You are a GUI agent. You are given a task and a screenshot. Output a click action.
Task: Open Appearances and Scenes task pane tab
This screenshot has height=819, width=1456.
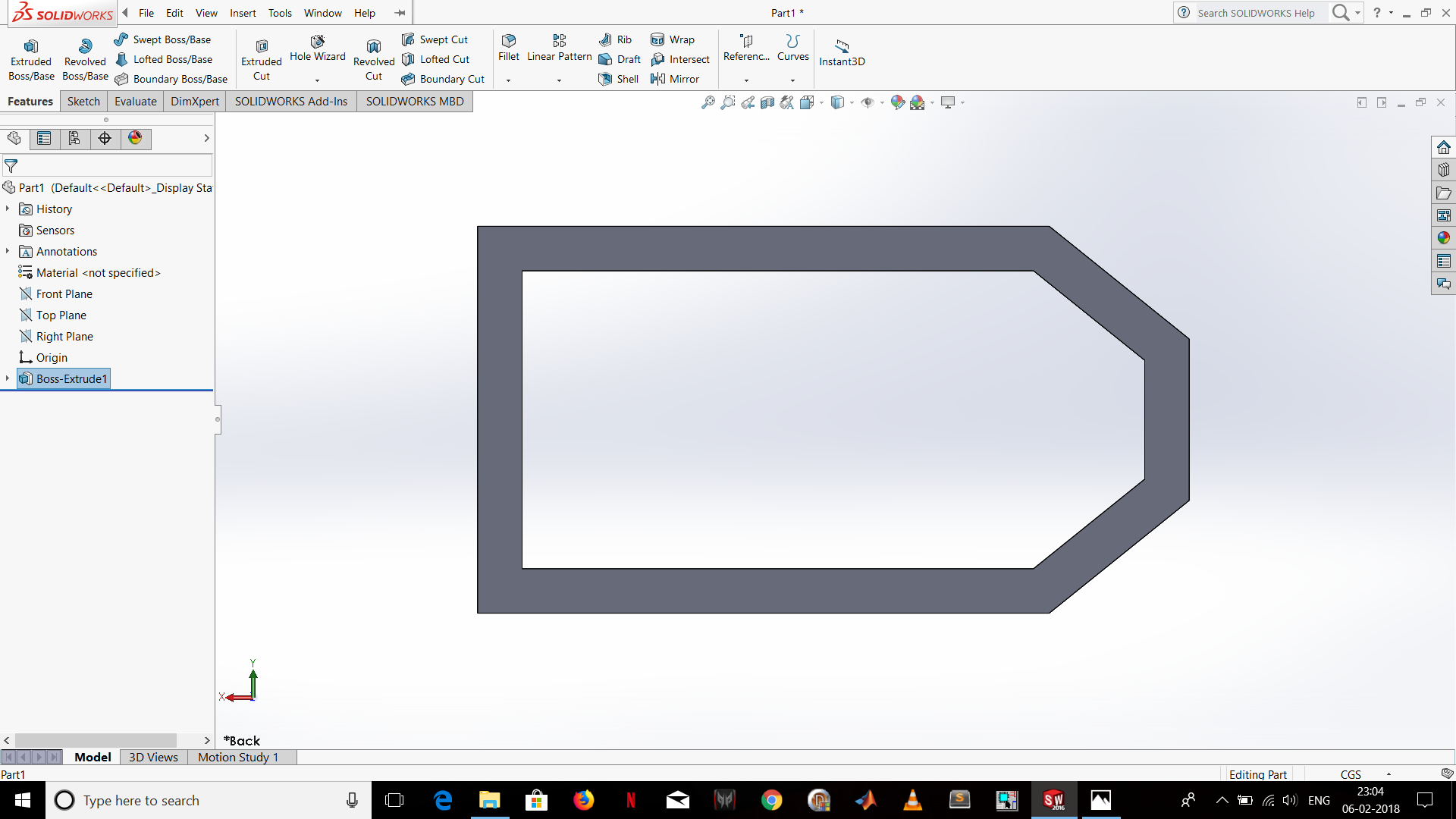pos(1443,238)
